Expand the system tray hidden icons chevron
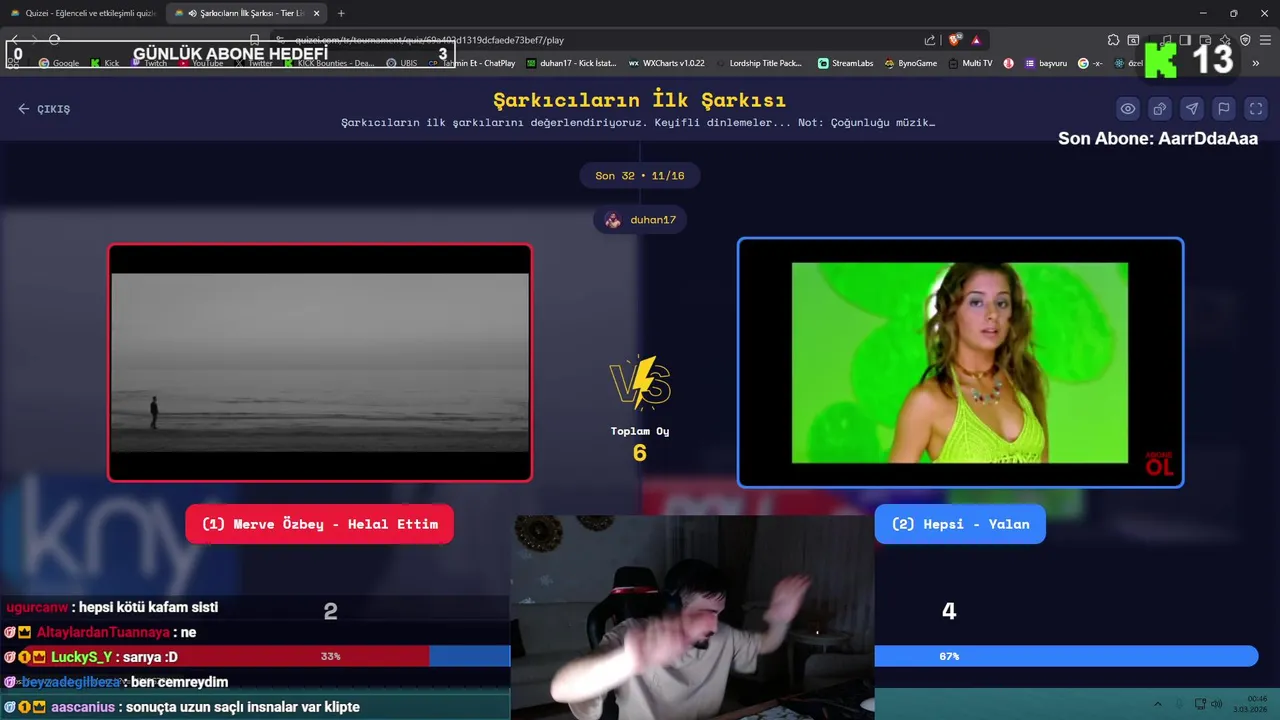 1158,704
